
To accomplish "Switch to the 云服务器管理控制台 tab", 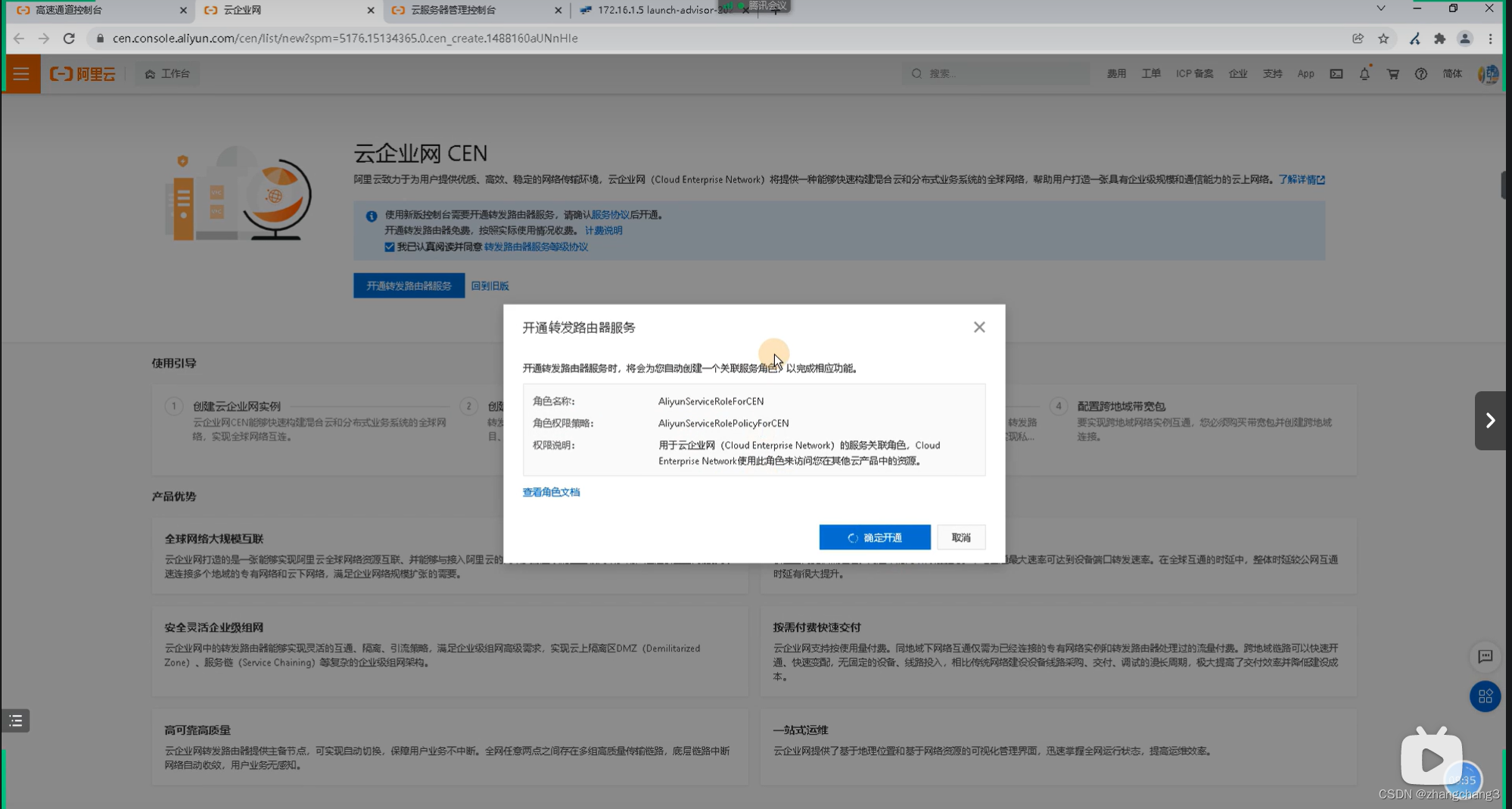I will (446, 11).
